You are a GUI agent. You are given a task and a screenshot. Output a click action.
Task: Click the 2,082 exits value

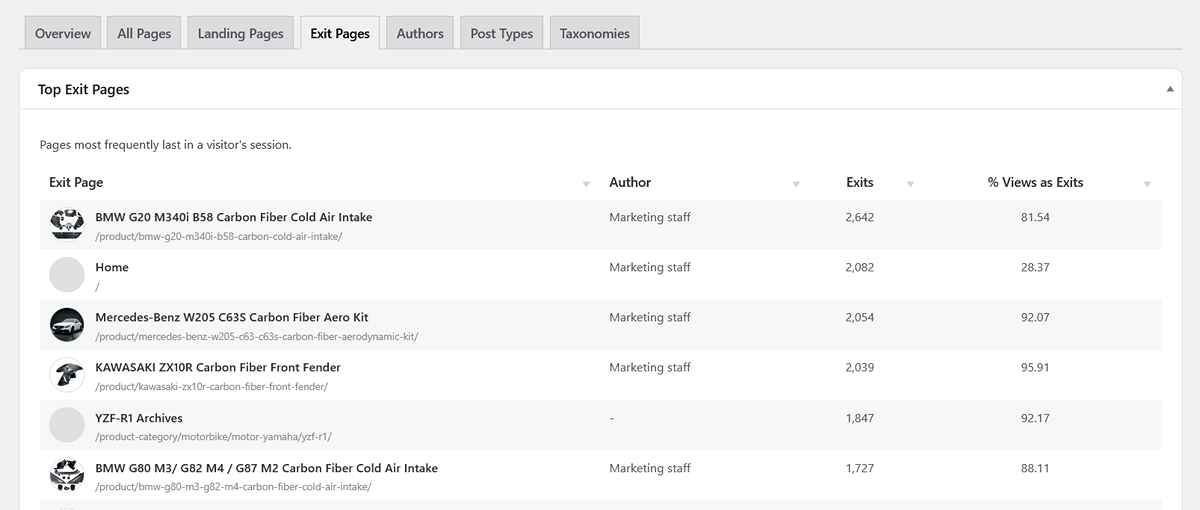[x=860, y=267]
